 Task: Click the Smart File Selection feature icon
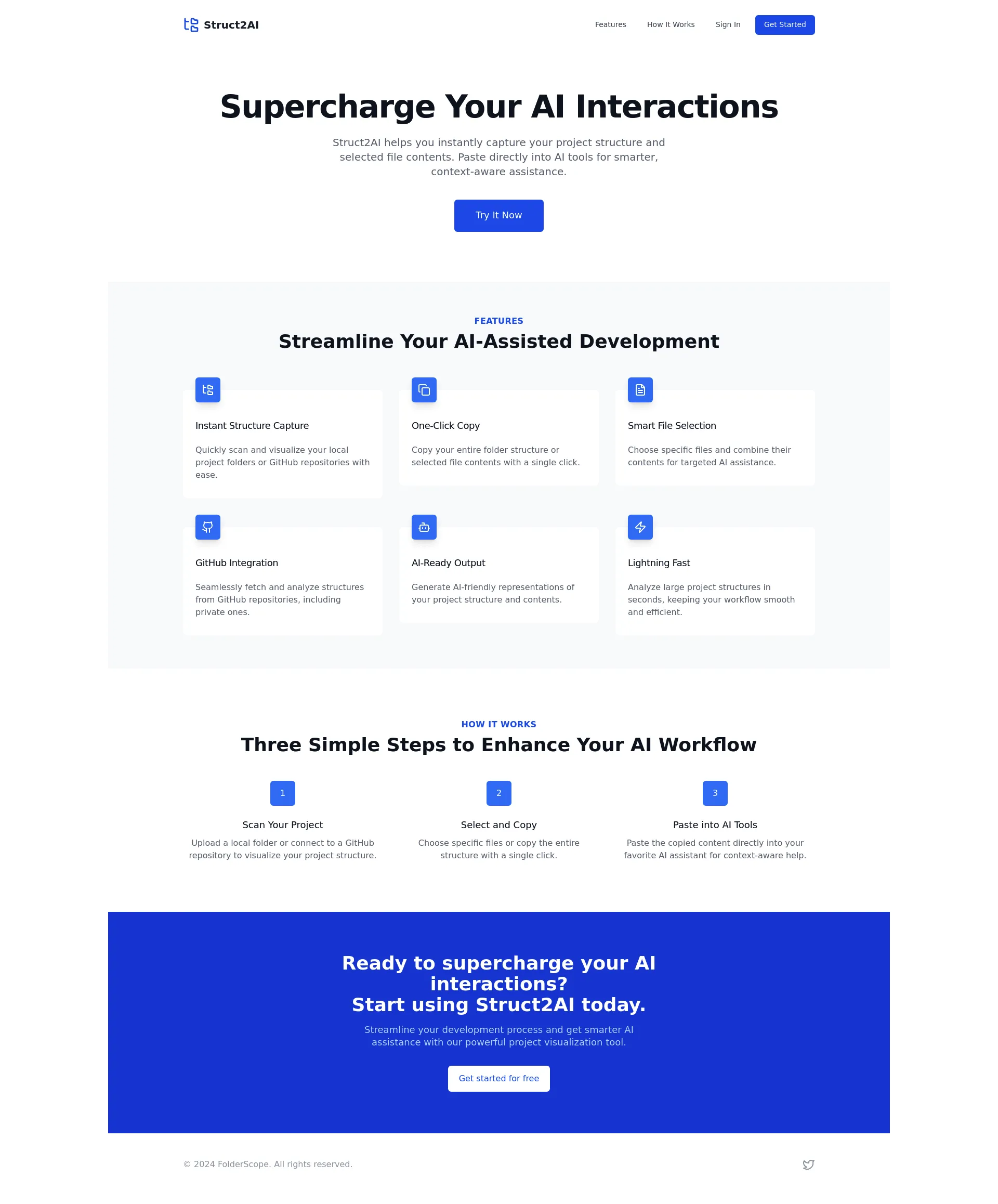tap(640, 389)
